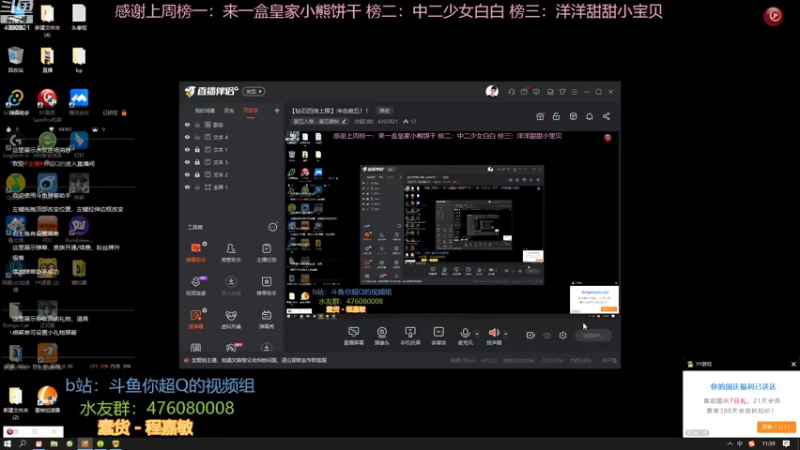Viewport: 800px width, 450px height.
Task: Open the mode switch pill next to logo
Action: (254, 91)
